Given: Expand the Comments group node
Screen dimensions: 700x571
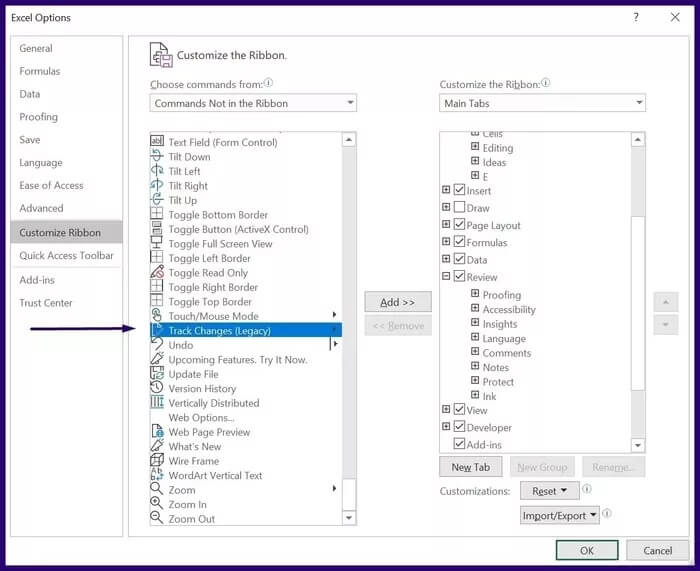Looking at the screenshot, I should 475,352.
